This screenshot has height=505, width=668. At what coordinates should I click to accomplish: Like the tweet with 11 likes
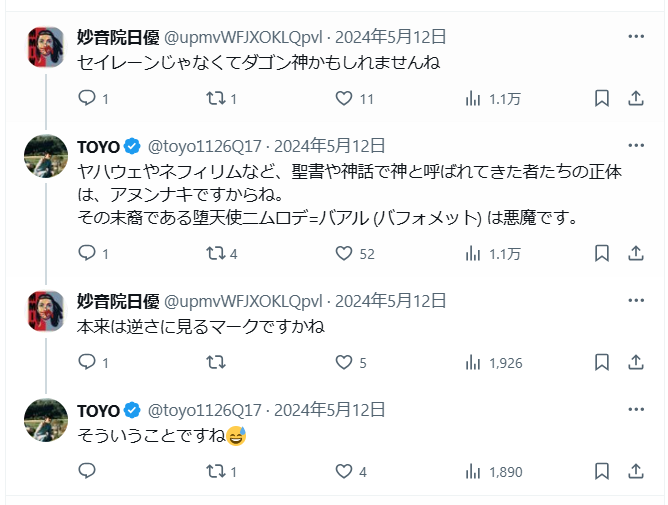click(x=344, y=98)
